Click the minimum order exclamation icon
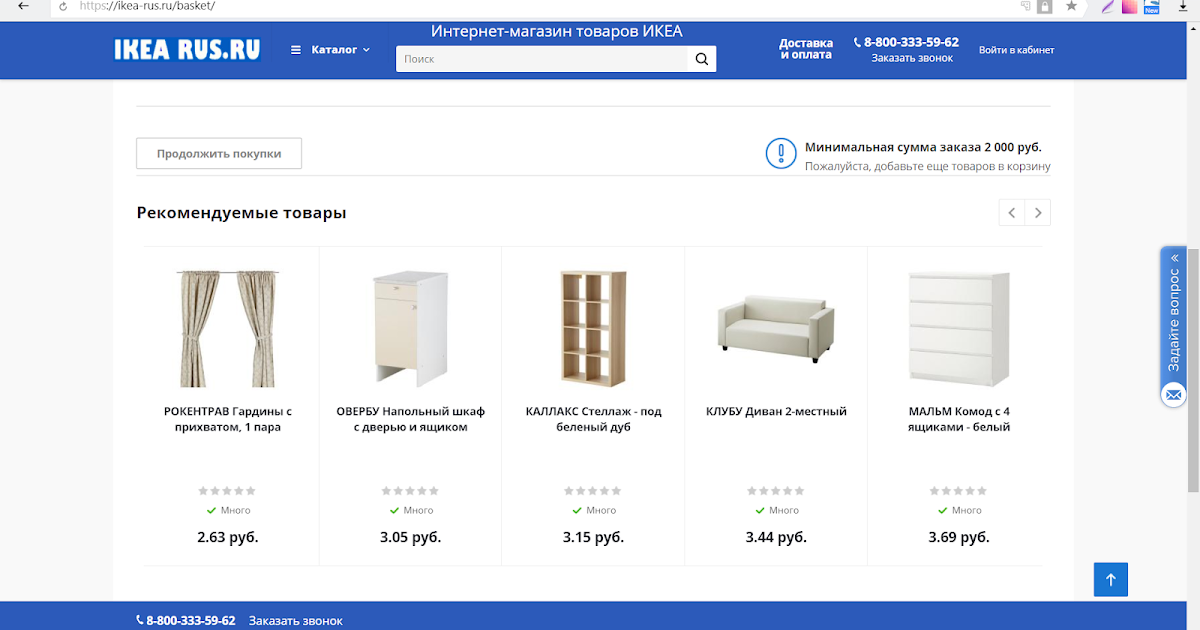The image size is (1200, 630). 781,154
